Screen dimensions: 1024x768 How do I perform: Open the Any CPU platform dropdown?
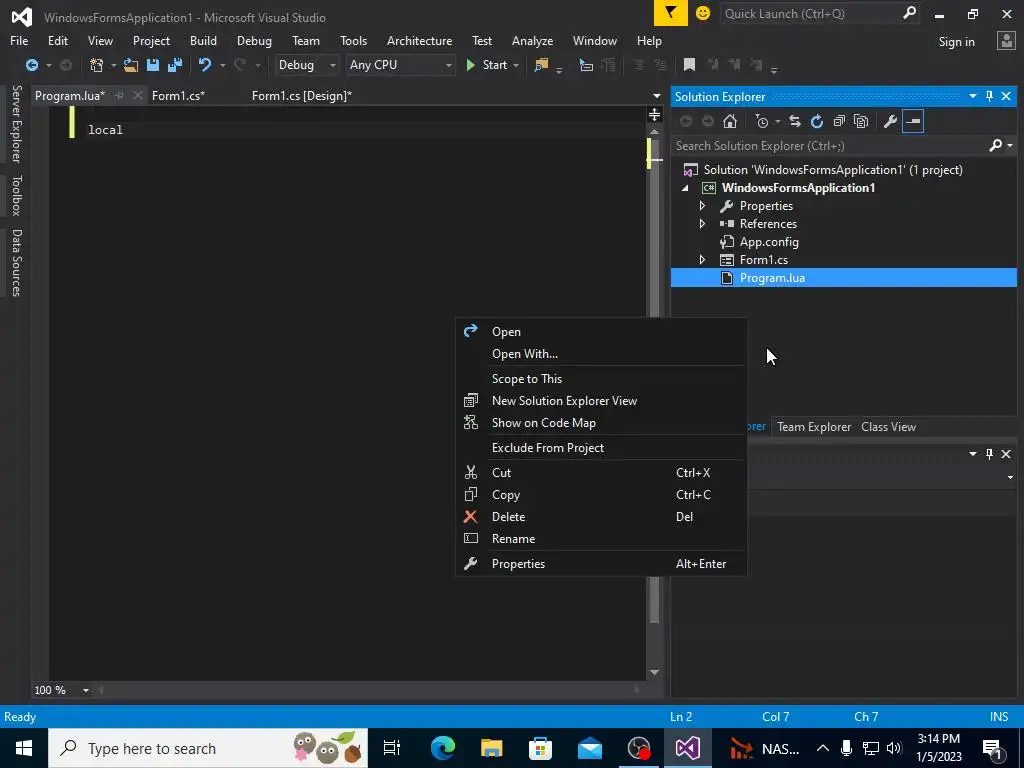[x=400, y=65]
